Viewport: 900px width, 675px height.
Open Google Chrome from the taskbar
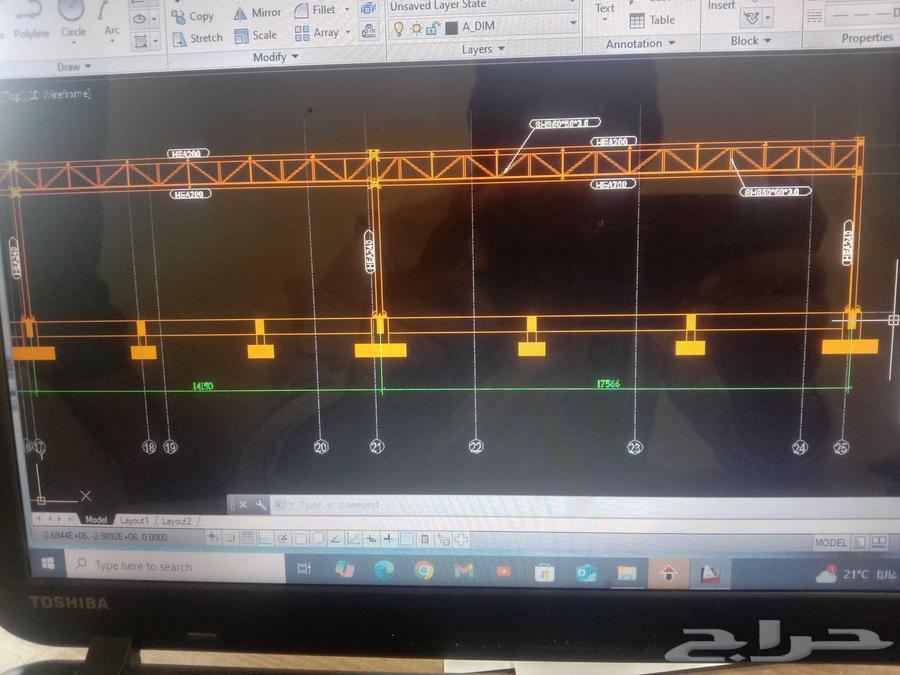pyautogui.click(x=424, y=570)
